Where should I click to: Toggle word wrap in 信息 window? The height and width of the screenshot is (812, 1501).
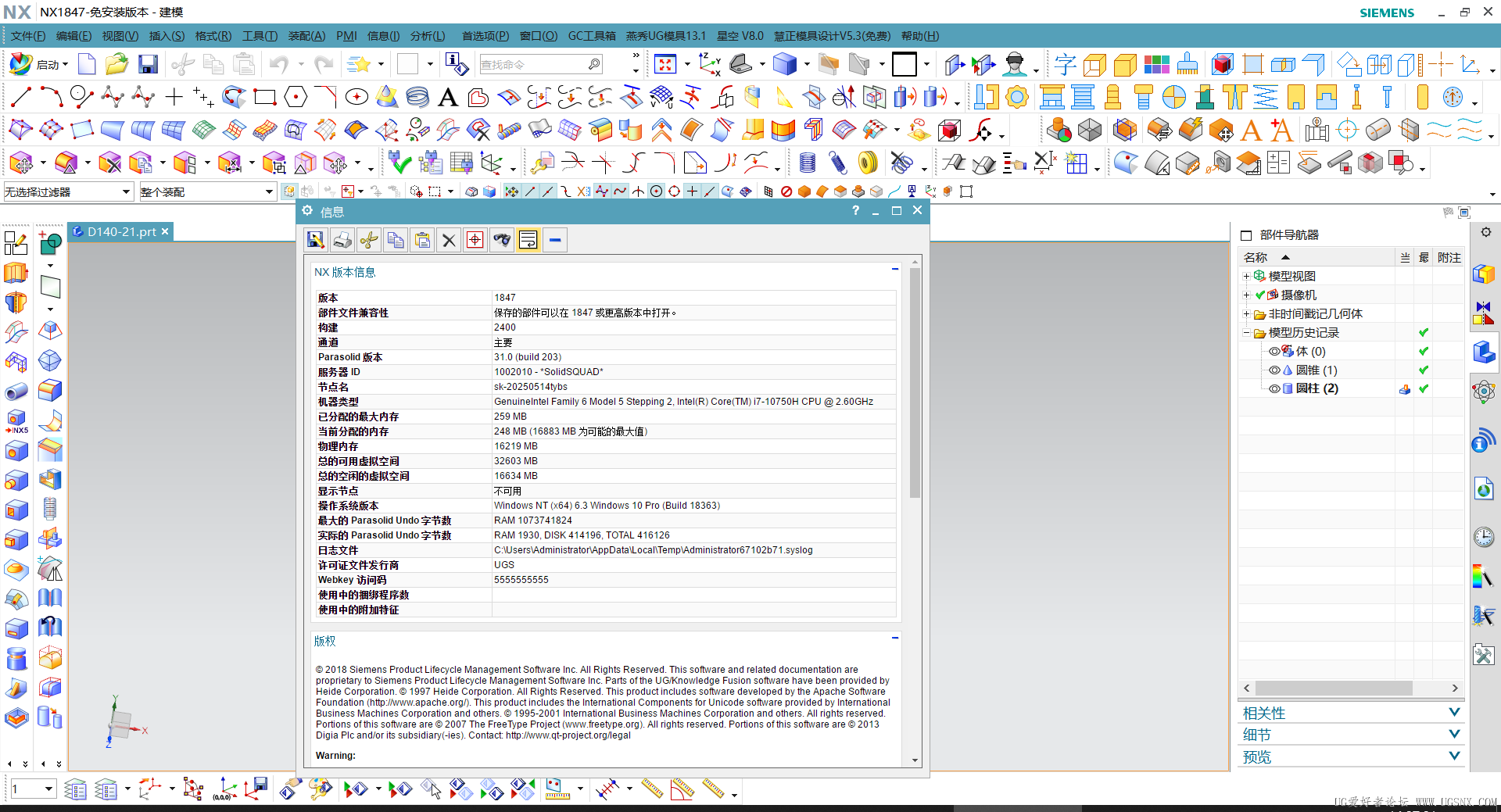(528, 240)
